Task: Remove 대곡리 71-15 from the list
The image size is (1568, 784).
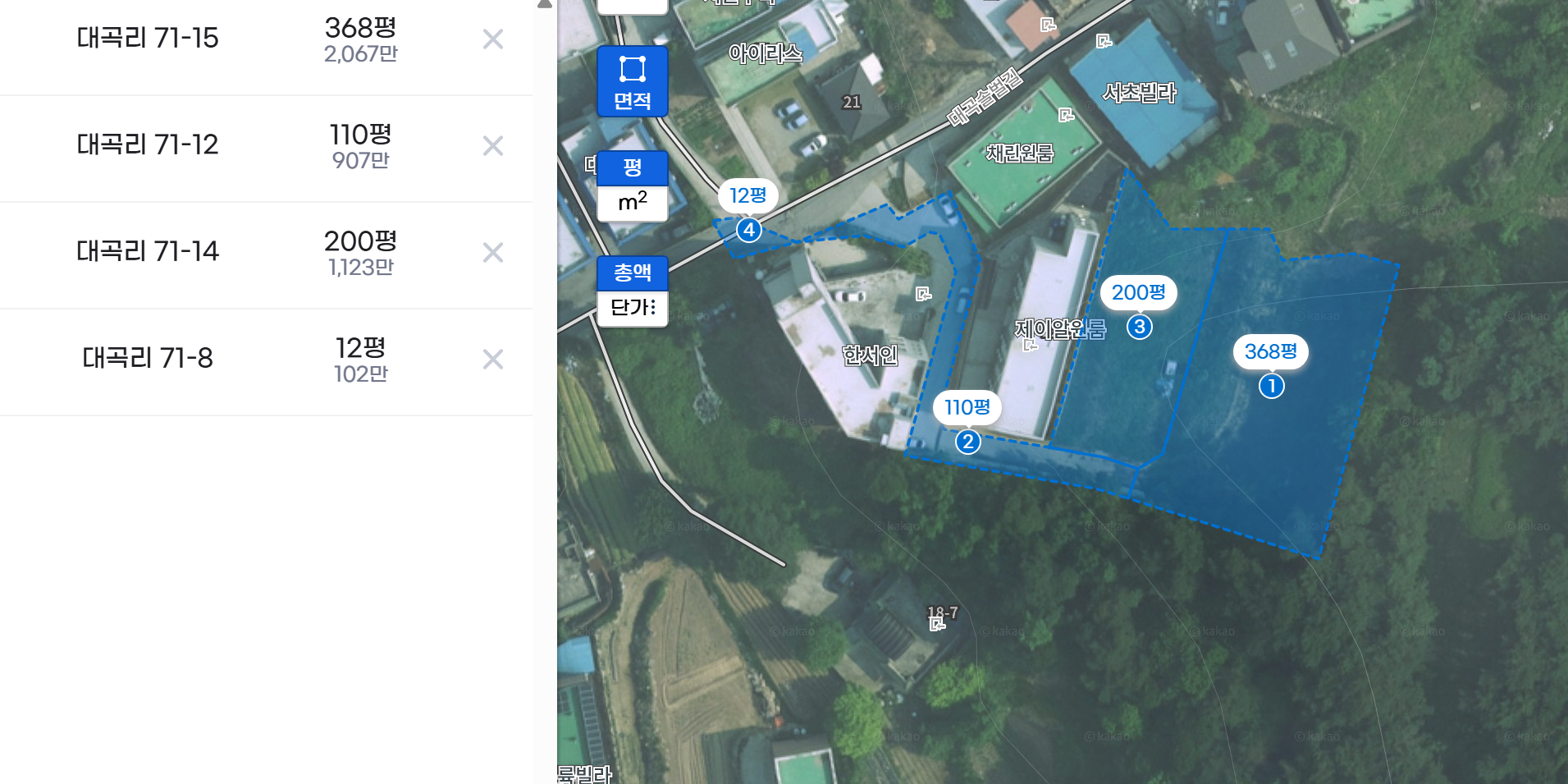Action: 493,39
